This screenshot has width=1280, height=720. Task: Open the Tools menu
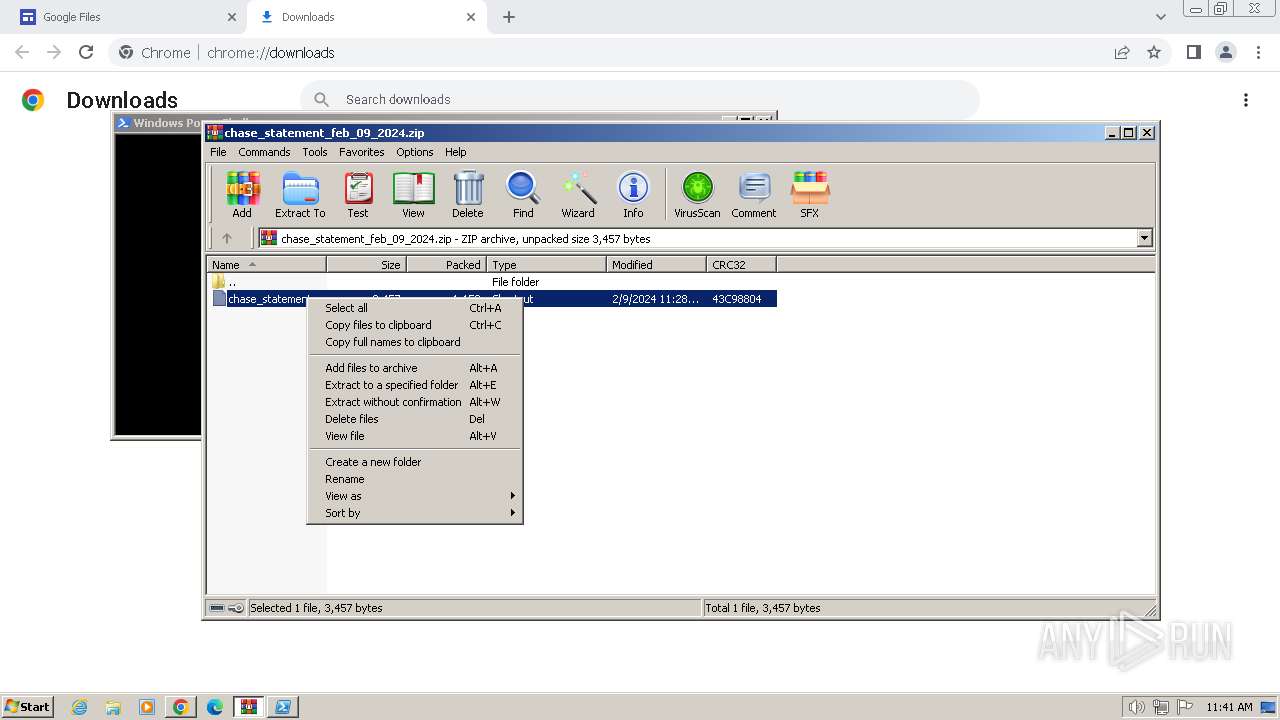[x=315, y=152]
